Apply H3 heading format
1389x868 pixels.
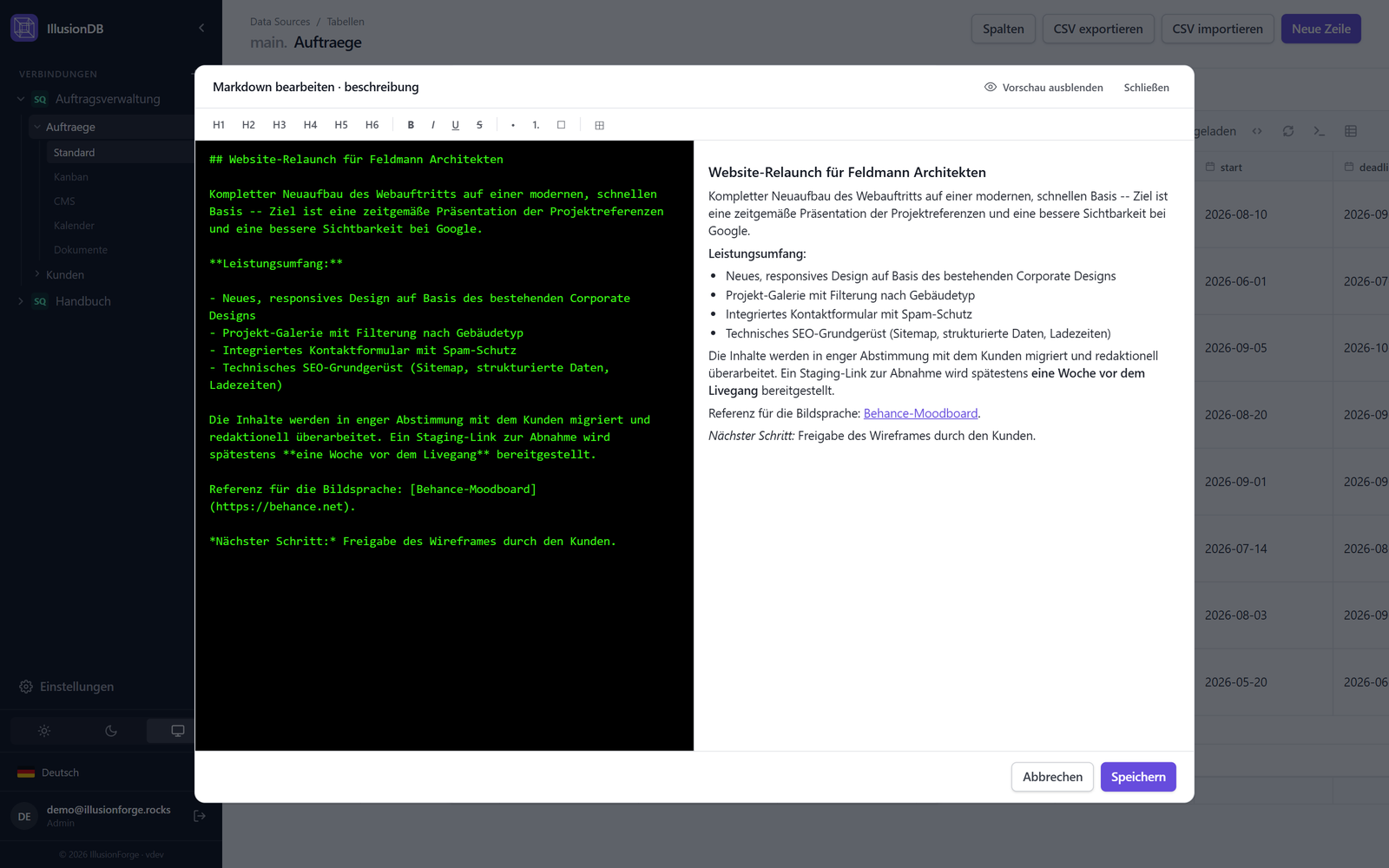[280, 125]
